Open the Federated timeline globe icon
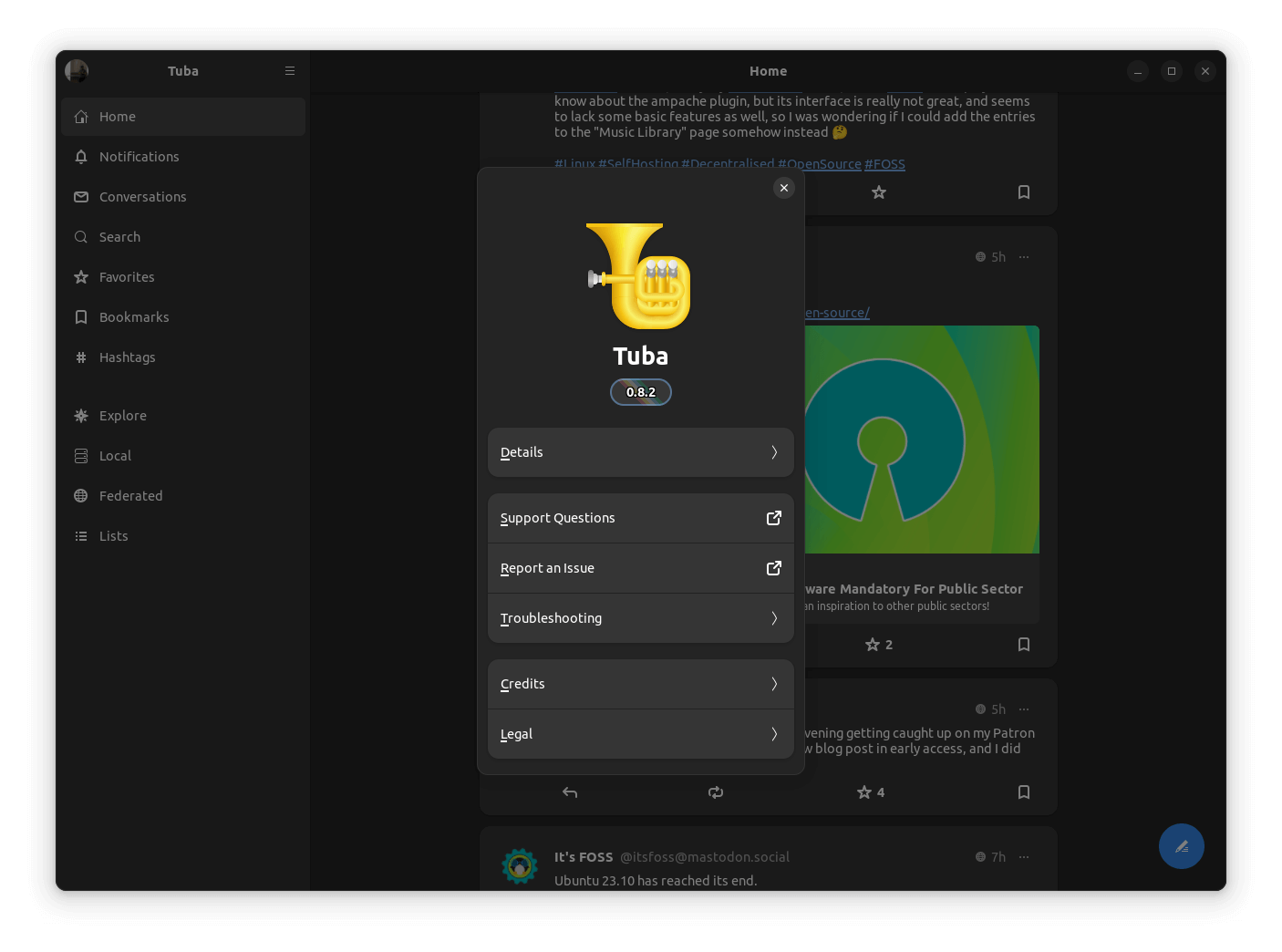This screenshot has height=952, width=1282. (81, 495)
